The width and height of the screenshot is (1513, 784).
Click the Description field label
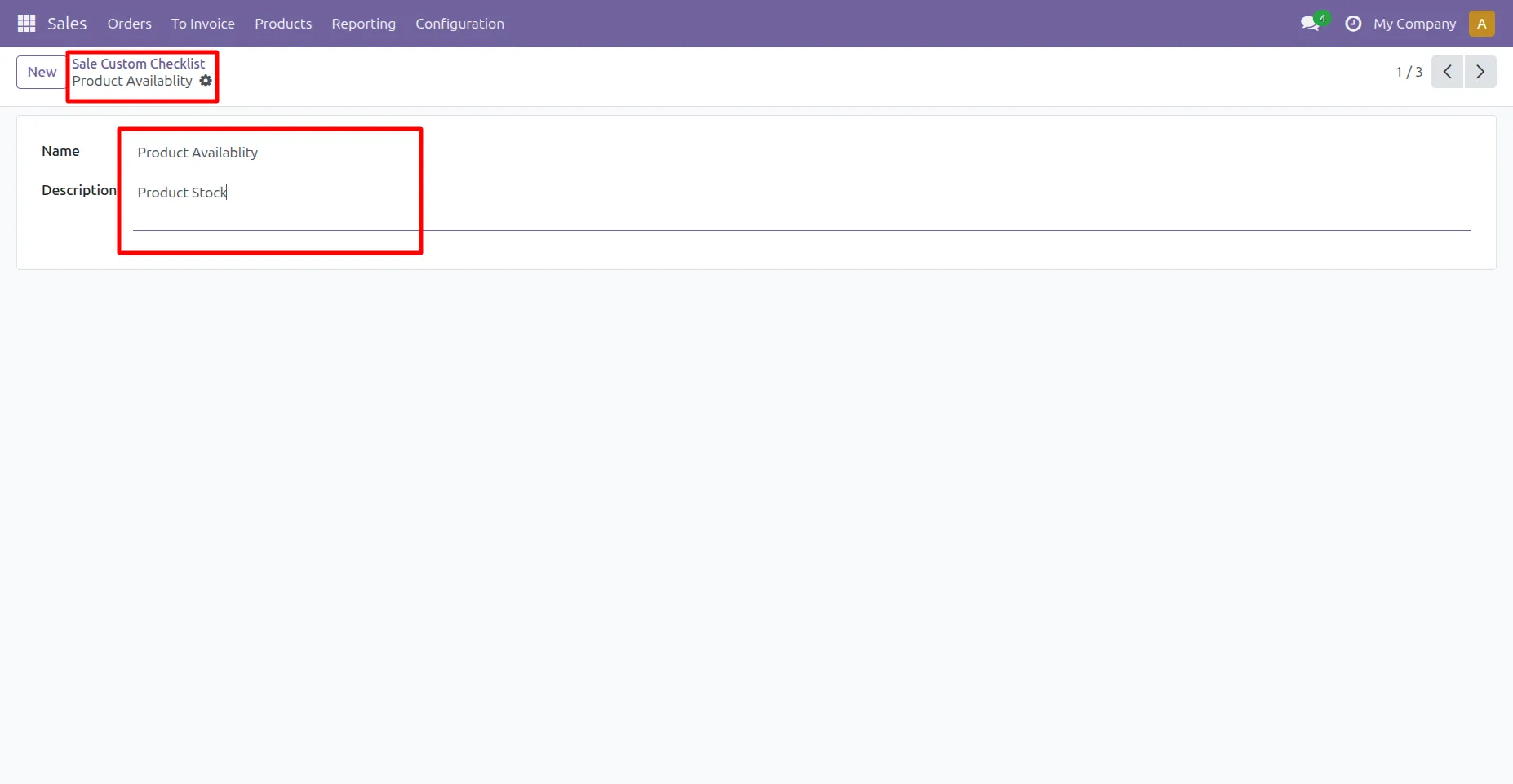[79, 190]
